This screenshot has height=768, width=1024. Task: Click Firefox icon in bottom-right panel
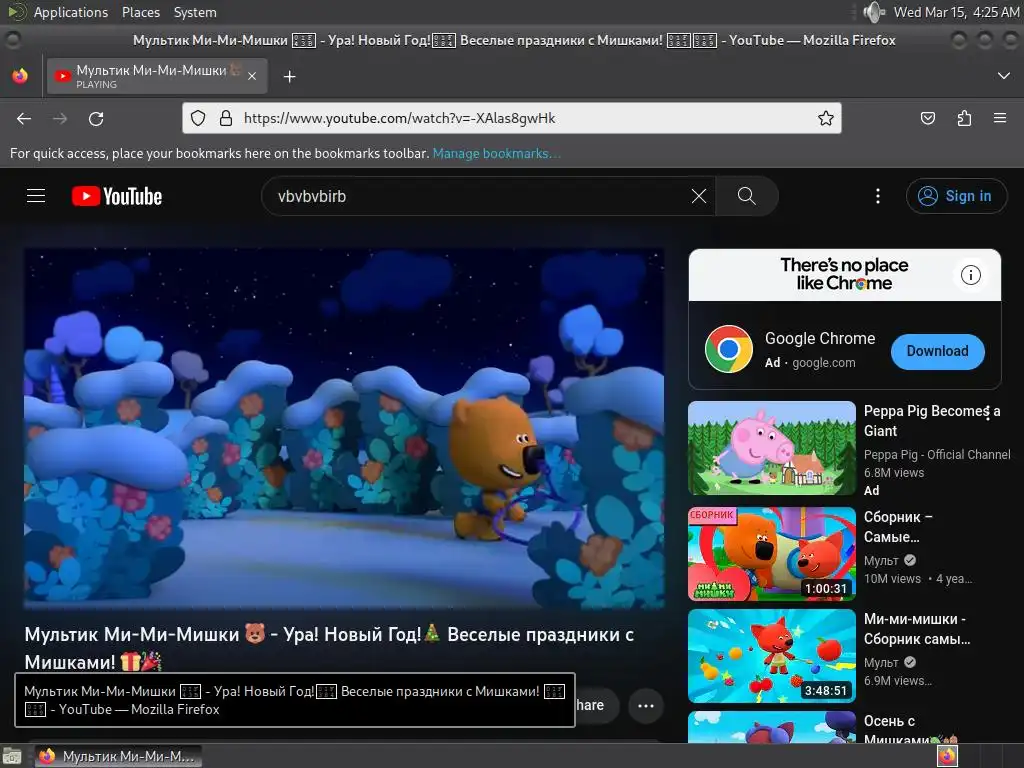pos(946,756)
